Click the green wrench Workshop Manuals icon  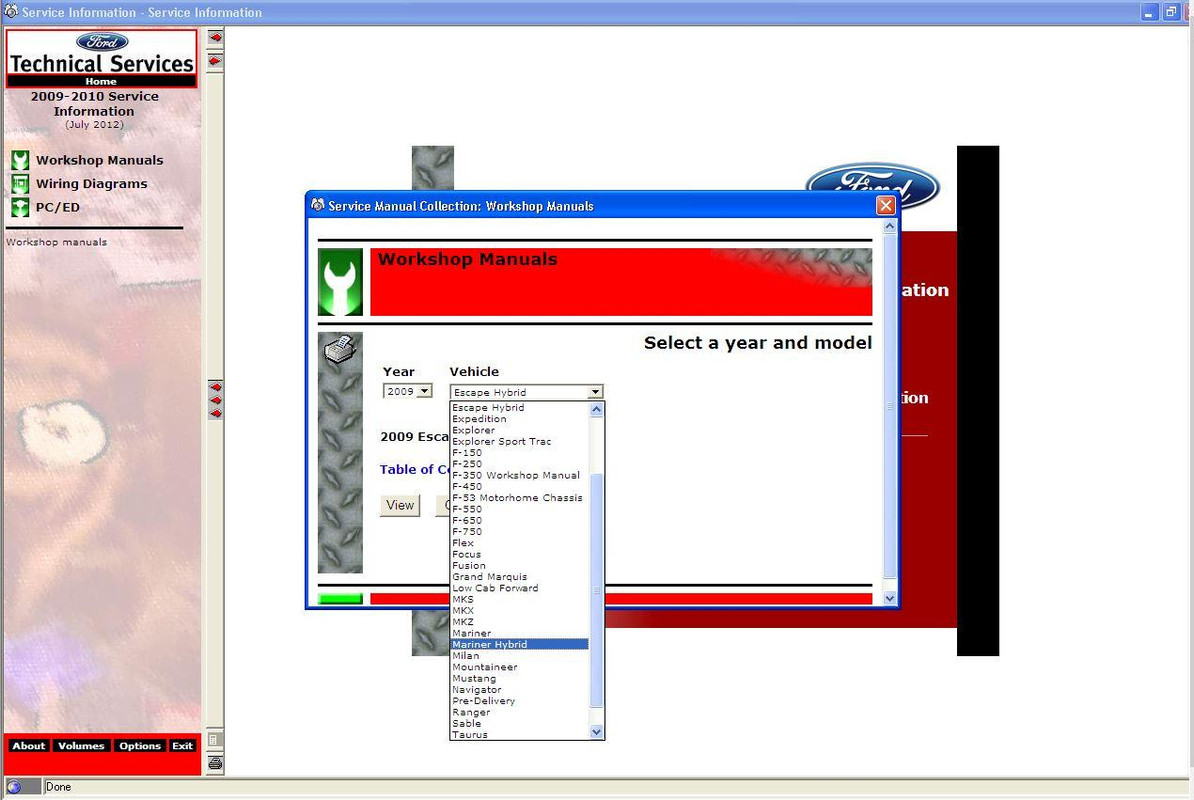340,282
